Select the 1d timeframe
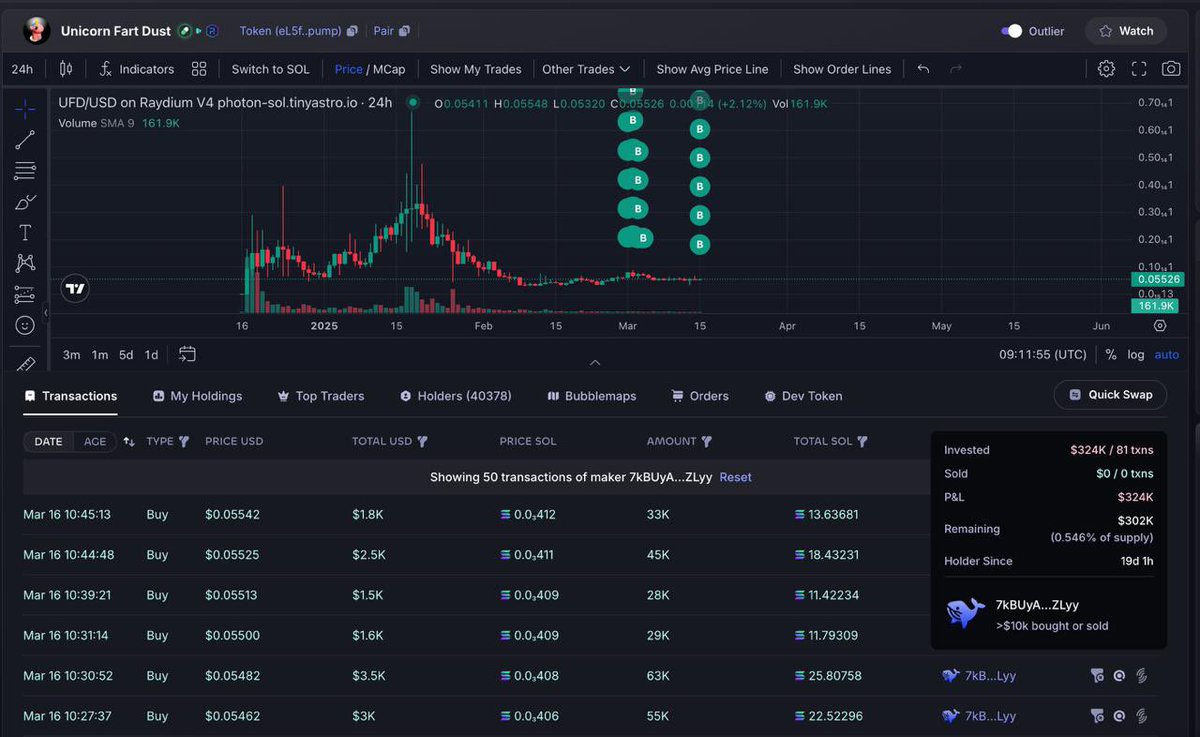The width and height of the screenshot is (1200, 737). tap(151, 354)
